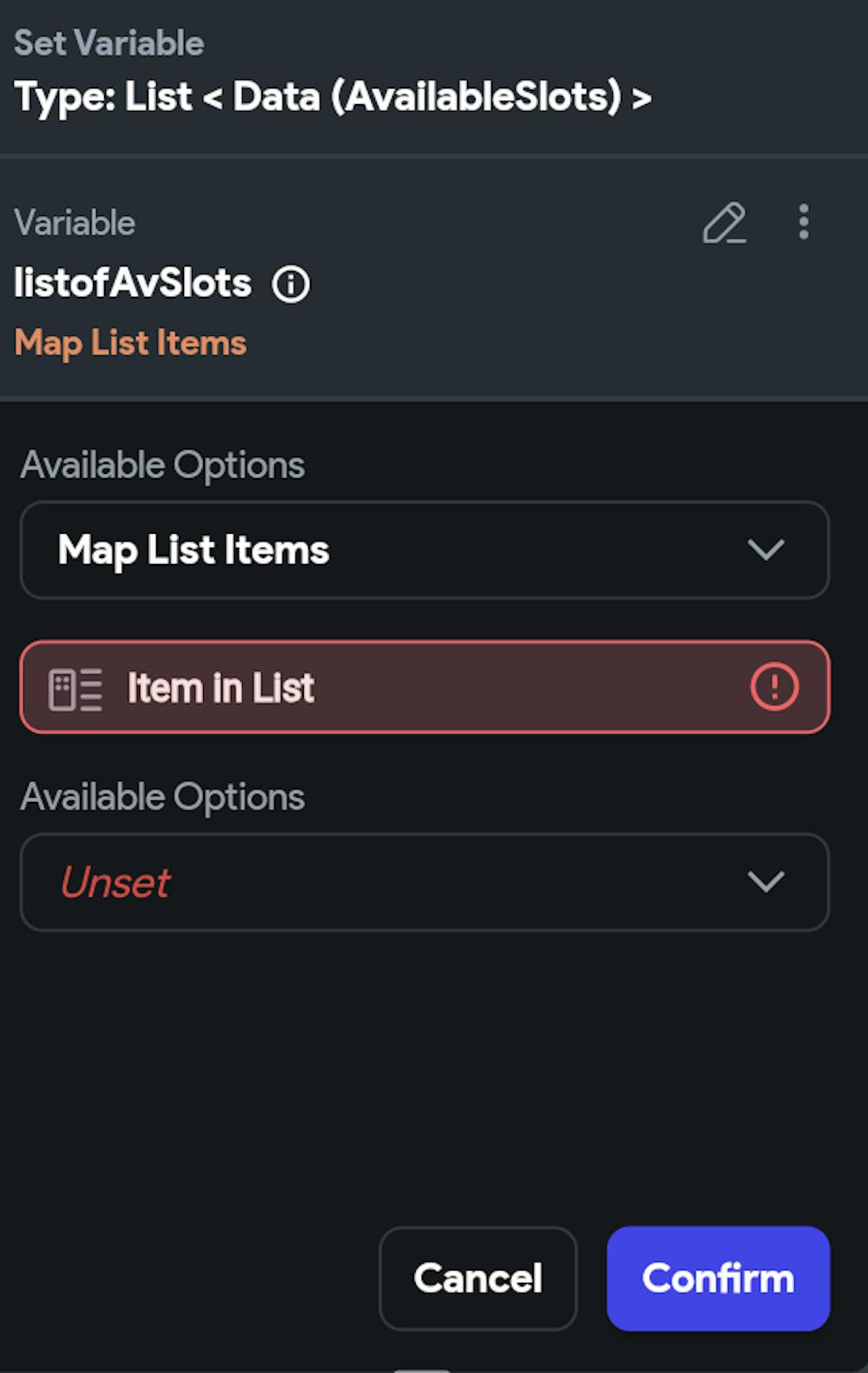This screenshot has height=1373, width=868.
Task: Open the Map List Items combo box
Action: pos(424,550)
